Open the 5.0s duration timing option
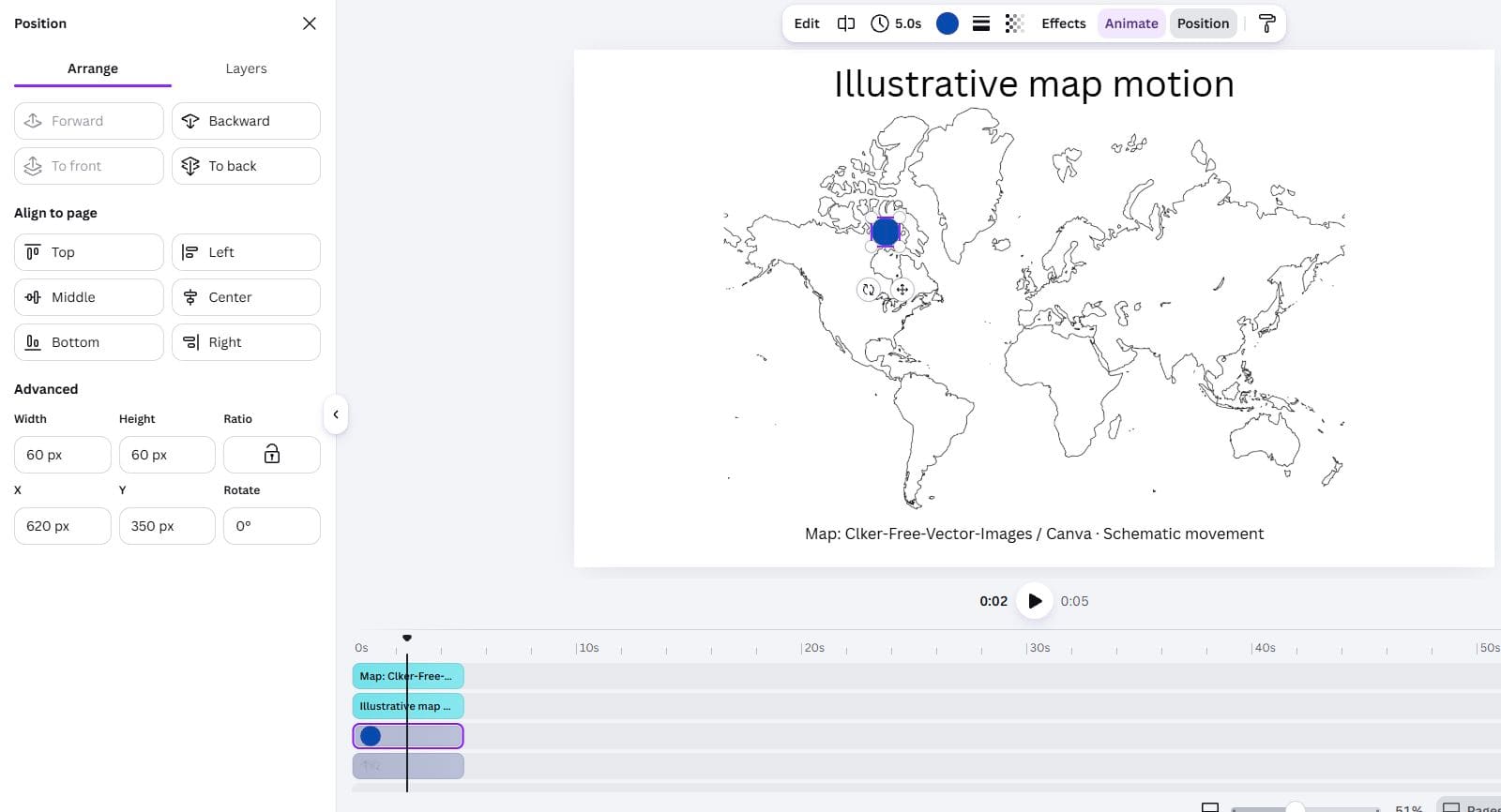1501x812 pixels. point(896,23)
